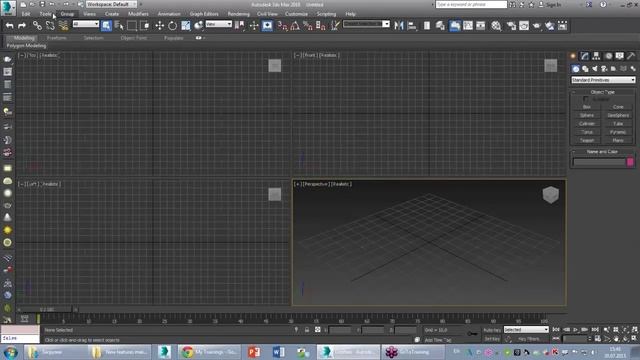Click the Box primitive button
Viewport: 640px width, 360px height.
(x=587, y=107)
